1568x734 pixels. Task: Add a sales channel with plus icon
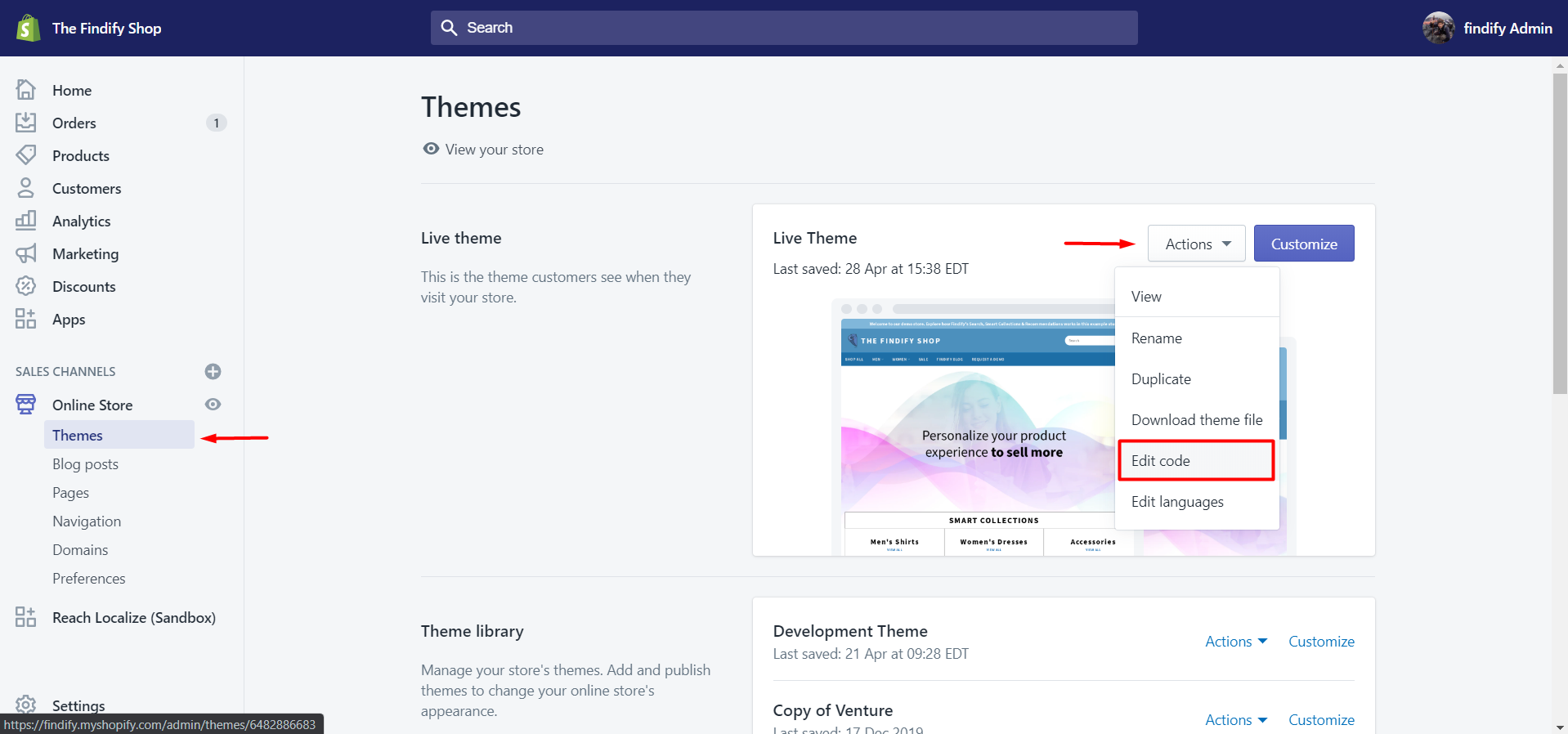click(x=213, y=371)
